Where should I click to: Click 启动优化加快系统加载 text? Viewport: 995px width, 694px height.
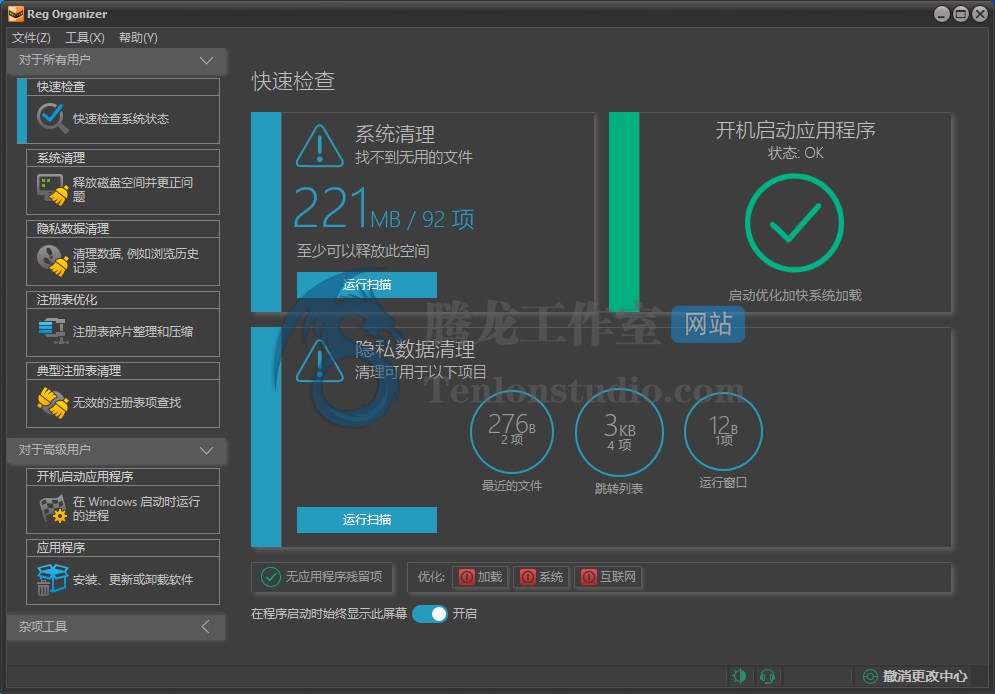[794, 296]
